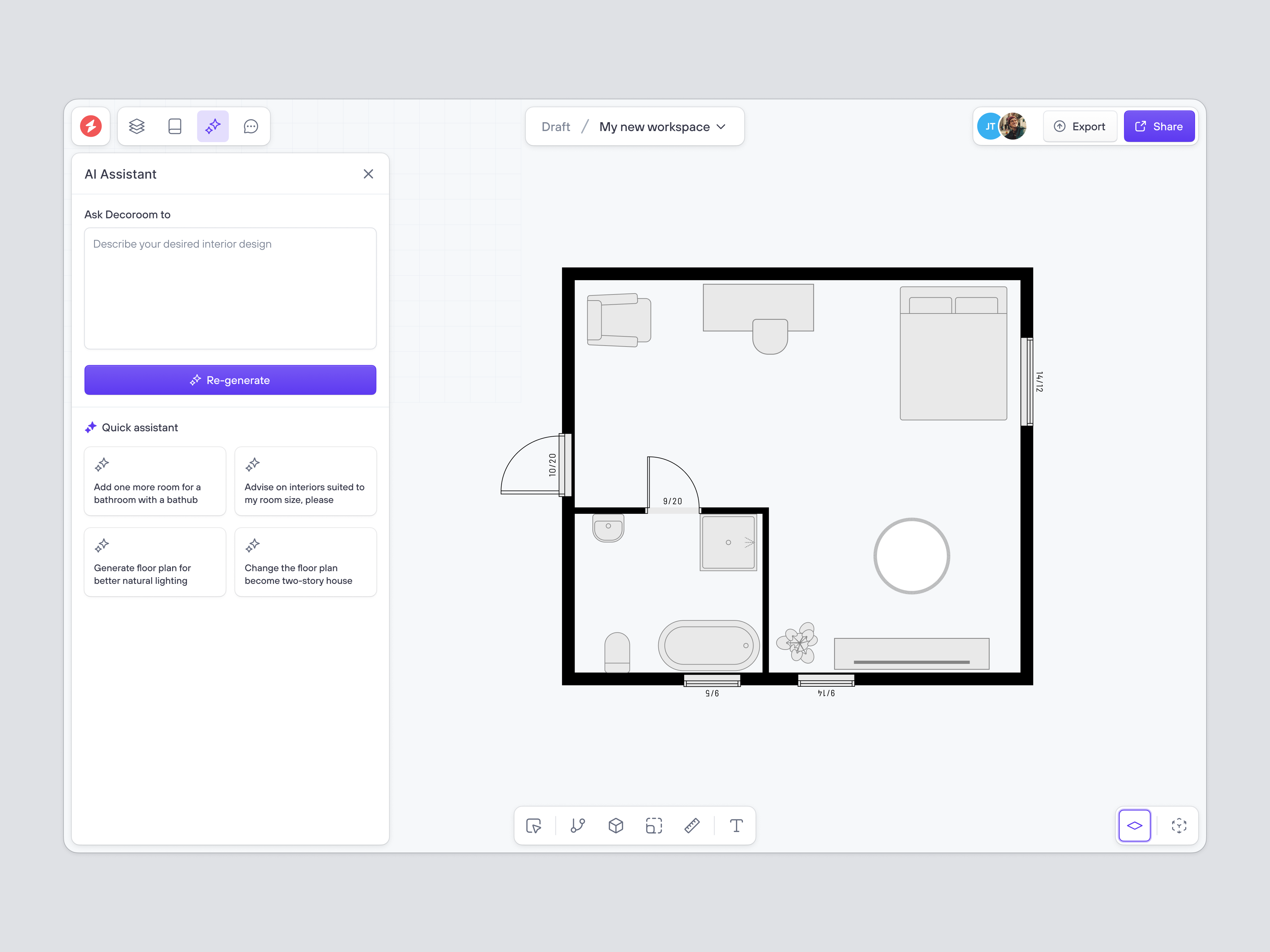Select the Text tool
Viewport: 1270px width, 952px height.
coord(736,826)
